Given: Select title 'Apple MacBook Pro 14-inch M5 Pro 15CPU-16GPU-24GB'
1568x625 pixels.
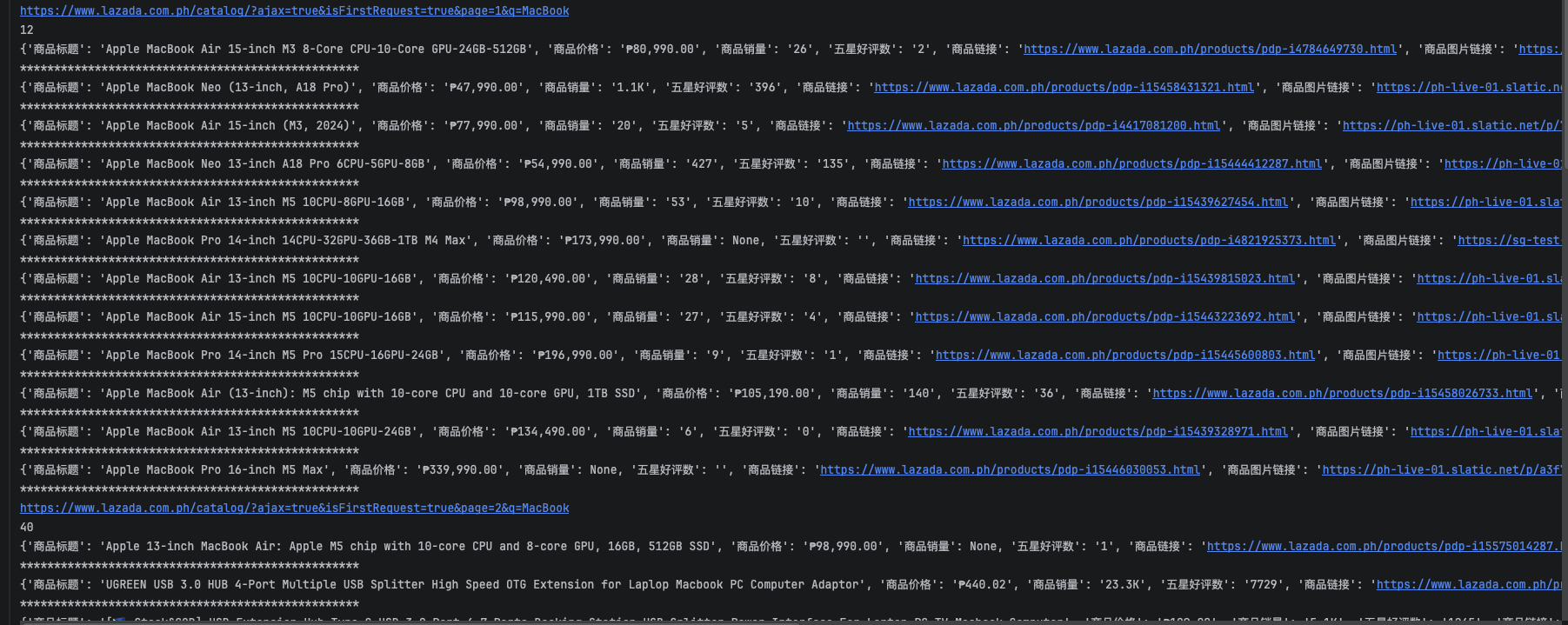Looking at the screenshot, I should (272, 356).
